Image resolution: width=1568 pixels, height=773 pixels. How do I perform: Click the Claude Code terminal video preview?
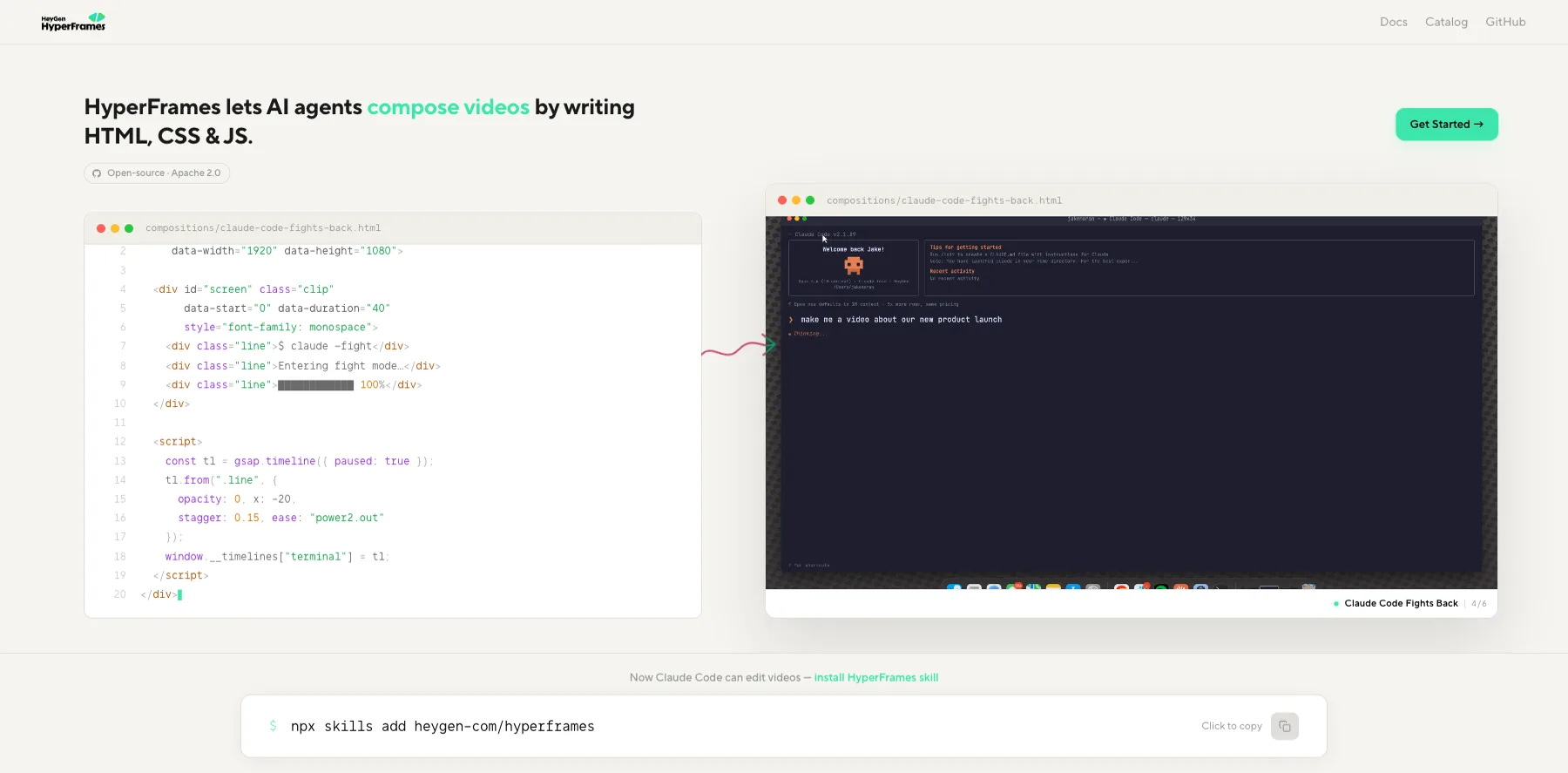pos(1131,403)
